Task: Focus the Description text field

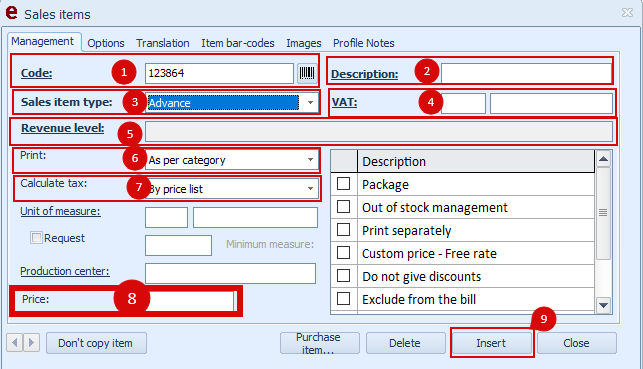Action: 526,74
